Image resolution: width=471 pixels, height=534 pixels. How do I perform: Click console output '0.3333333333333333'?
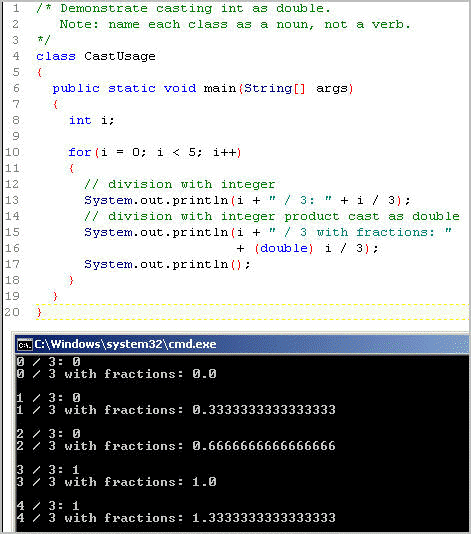[x=264, y=410]
